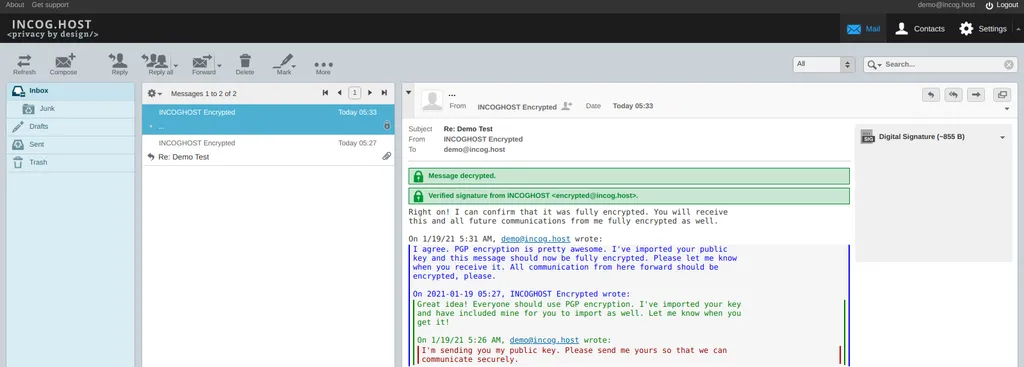
Task: Click the Message decrypted notice
Action: point(629,176)
